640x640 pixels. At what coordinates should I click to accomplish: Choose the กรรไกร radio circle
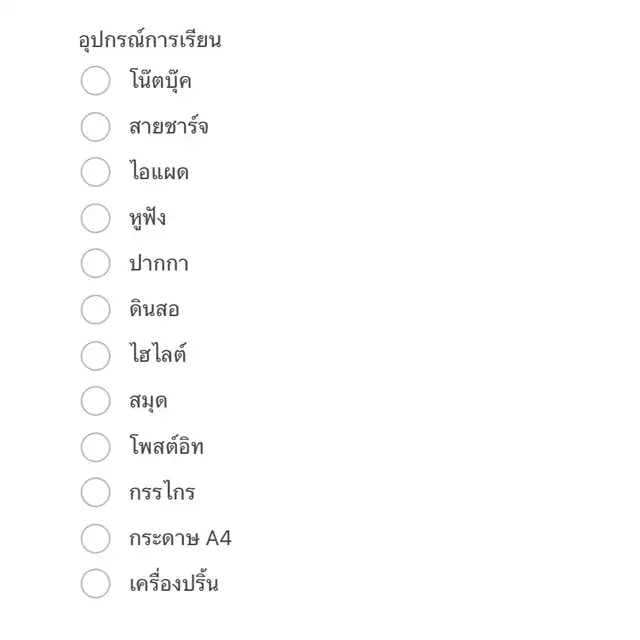pos(96,492)
